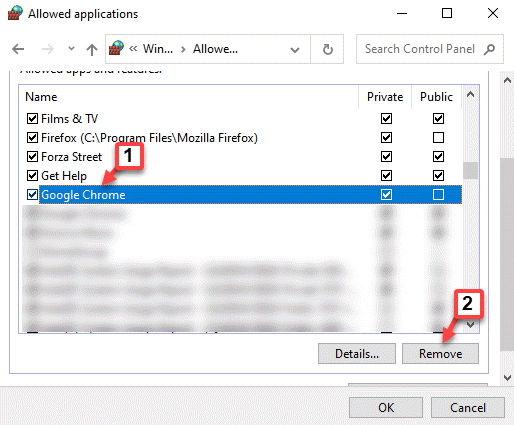The width and height of the screenshot is (514, 425).
Task: Expand the hidden breadcrumb chevrons
Action: pos(133,49)
